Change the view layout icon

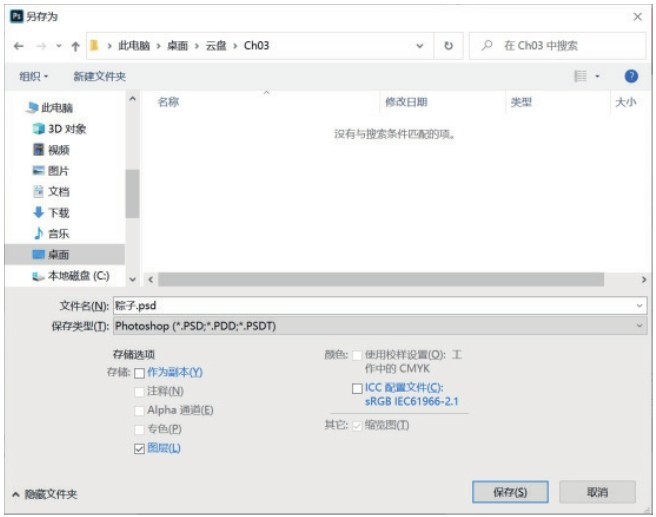pos(580,76)
